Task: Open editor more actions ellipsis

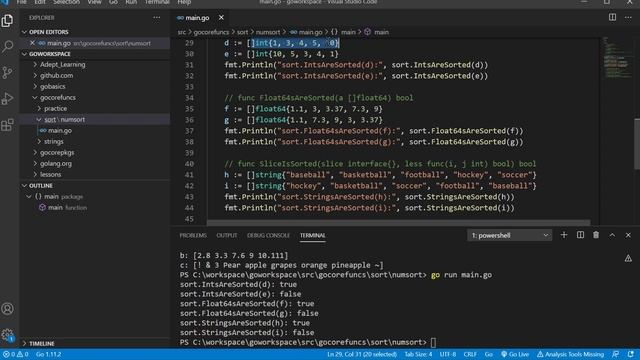Action: (x=628, y=17)
